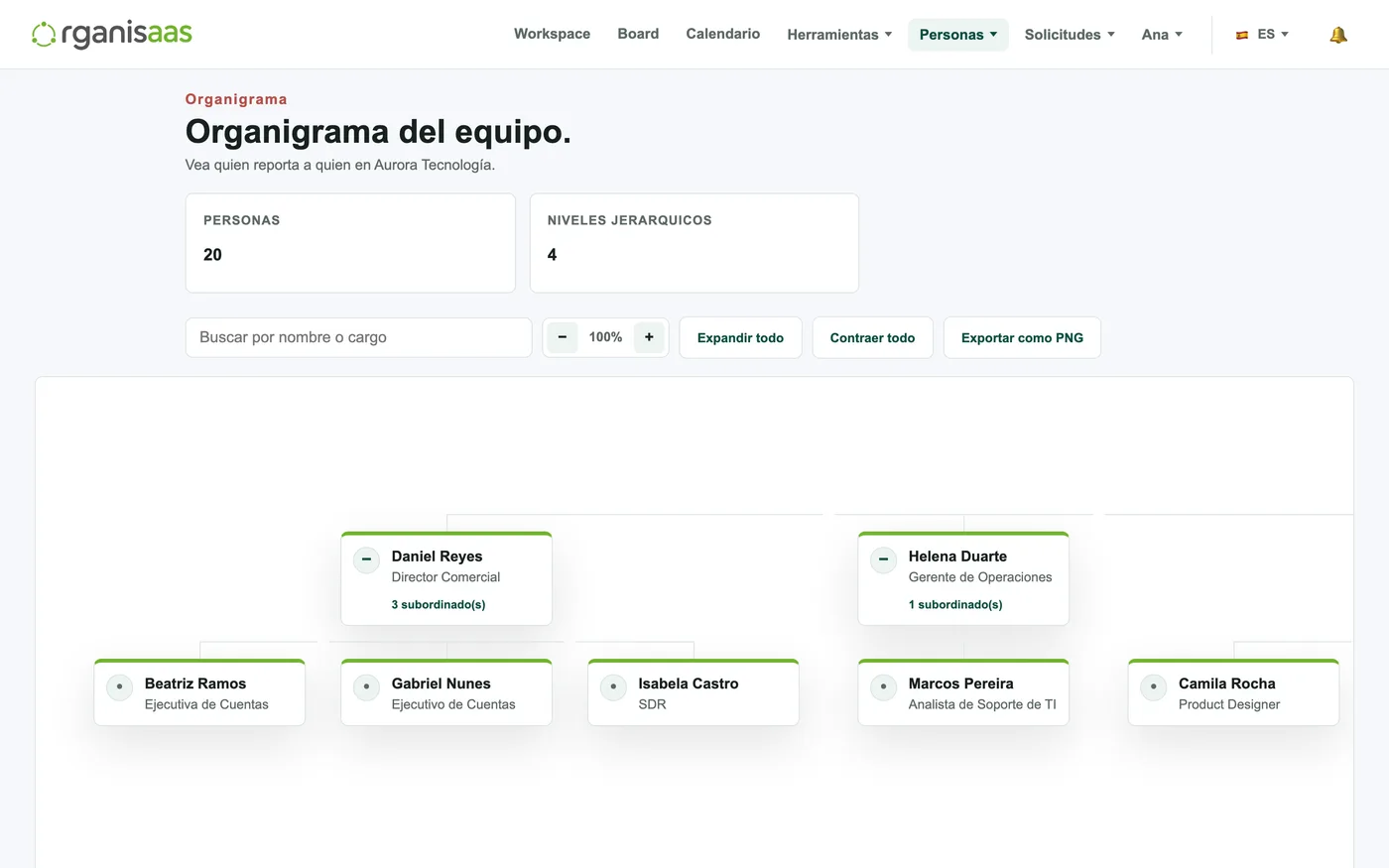Open the Board page

[x=638, y=34]
